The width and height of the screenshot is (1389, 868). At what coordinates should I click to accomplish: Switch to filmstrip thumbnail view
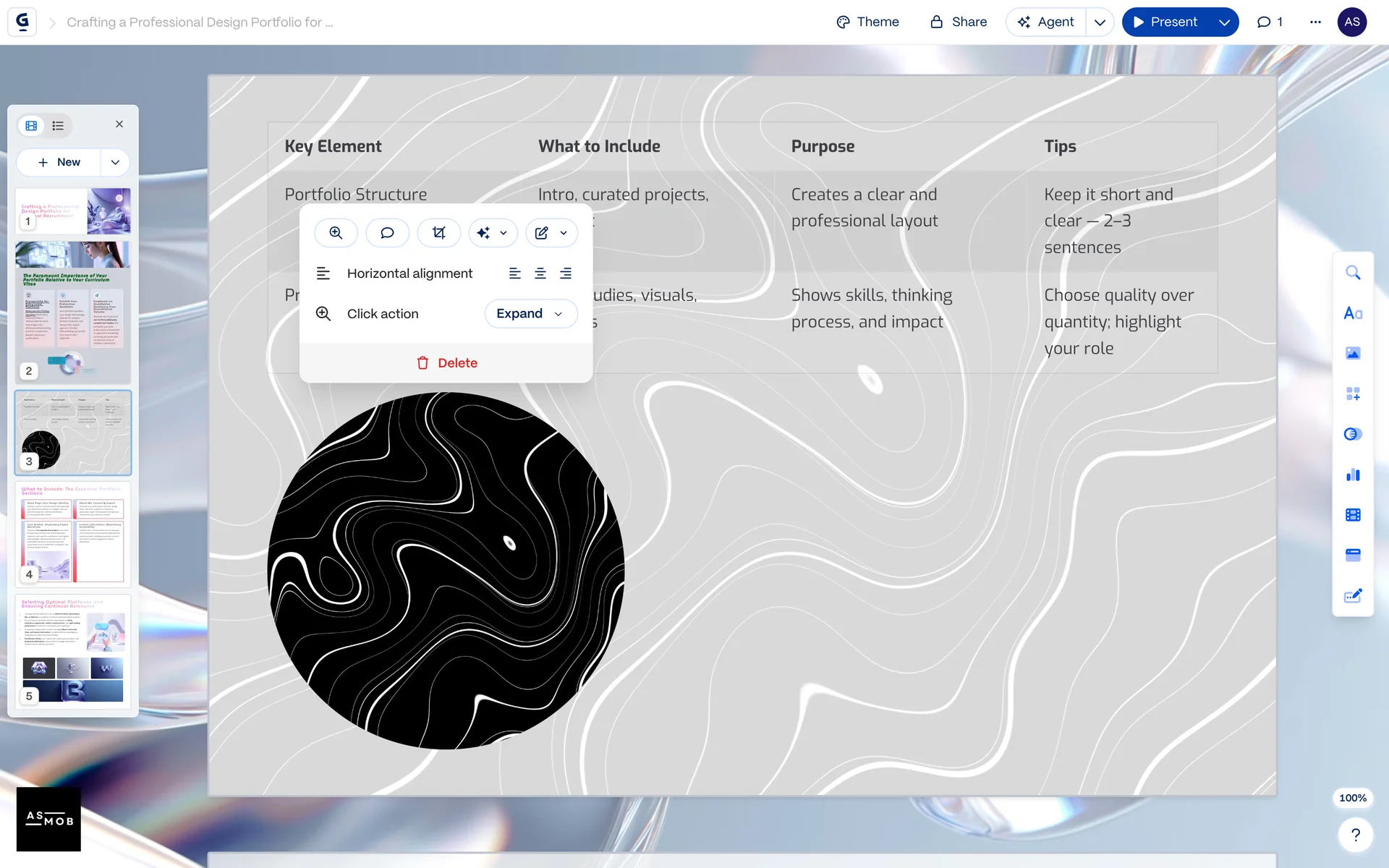tap(31, 126)
